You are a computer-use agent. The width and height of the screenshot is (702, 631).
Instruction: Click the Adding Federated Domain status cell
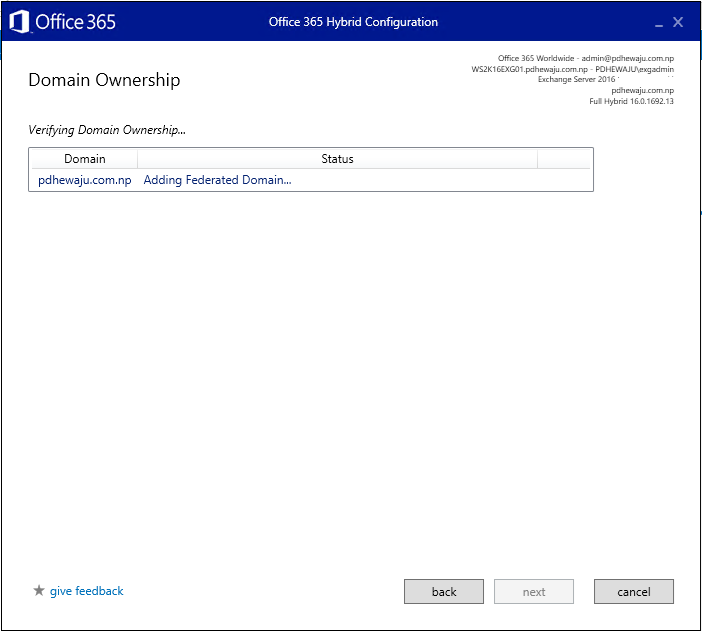coord(217,180)
